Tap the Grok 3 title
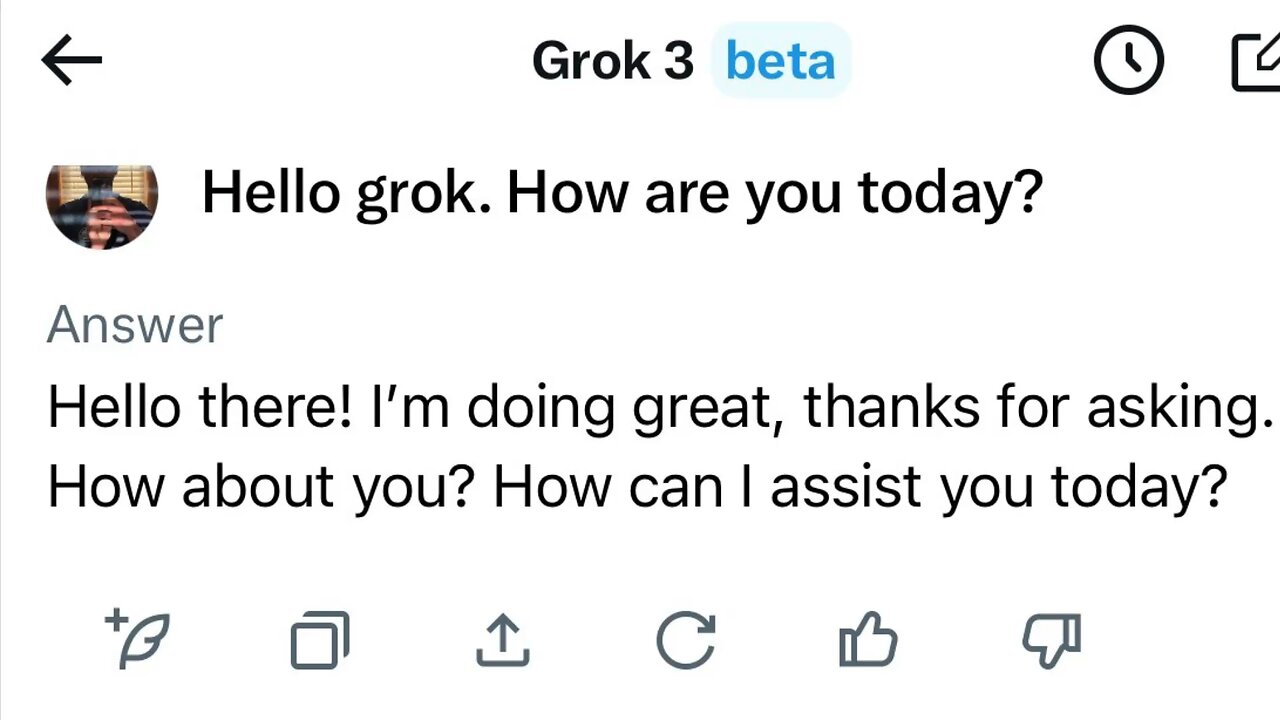 612,62
